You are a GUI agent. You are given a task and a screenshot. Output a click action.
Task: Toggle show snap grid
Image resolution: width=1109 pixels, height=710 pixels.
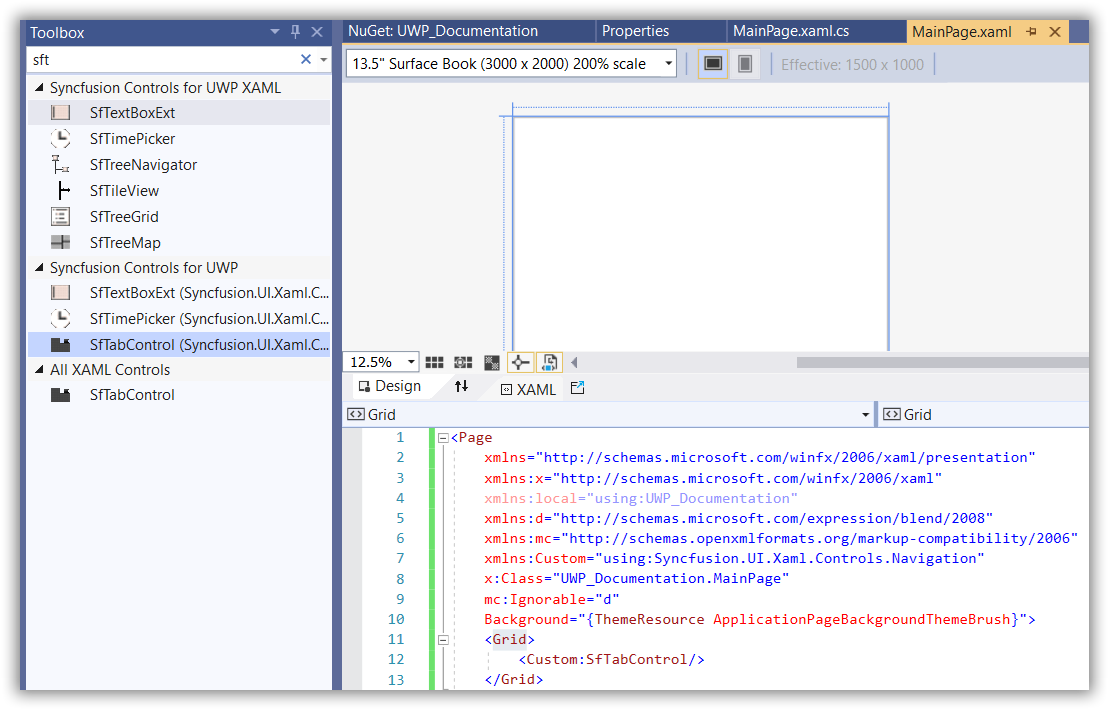click(x=434, y=362)
